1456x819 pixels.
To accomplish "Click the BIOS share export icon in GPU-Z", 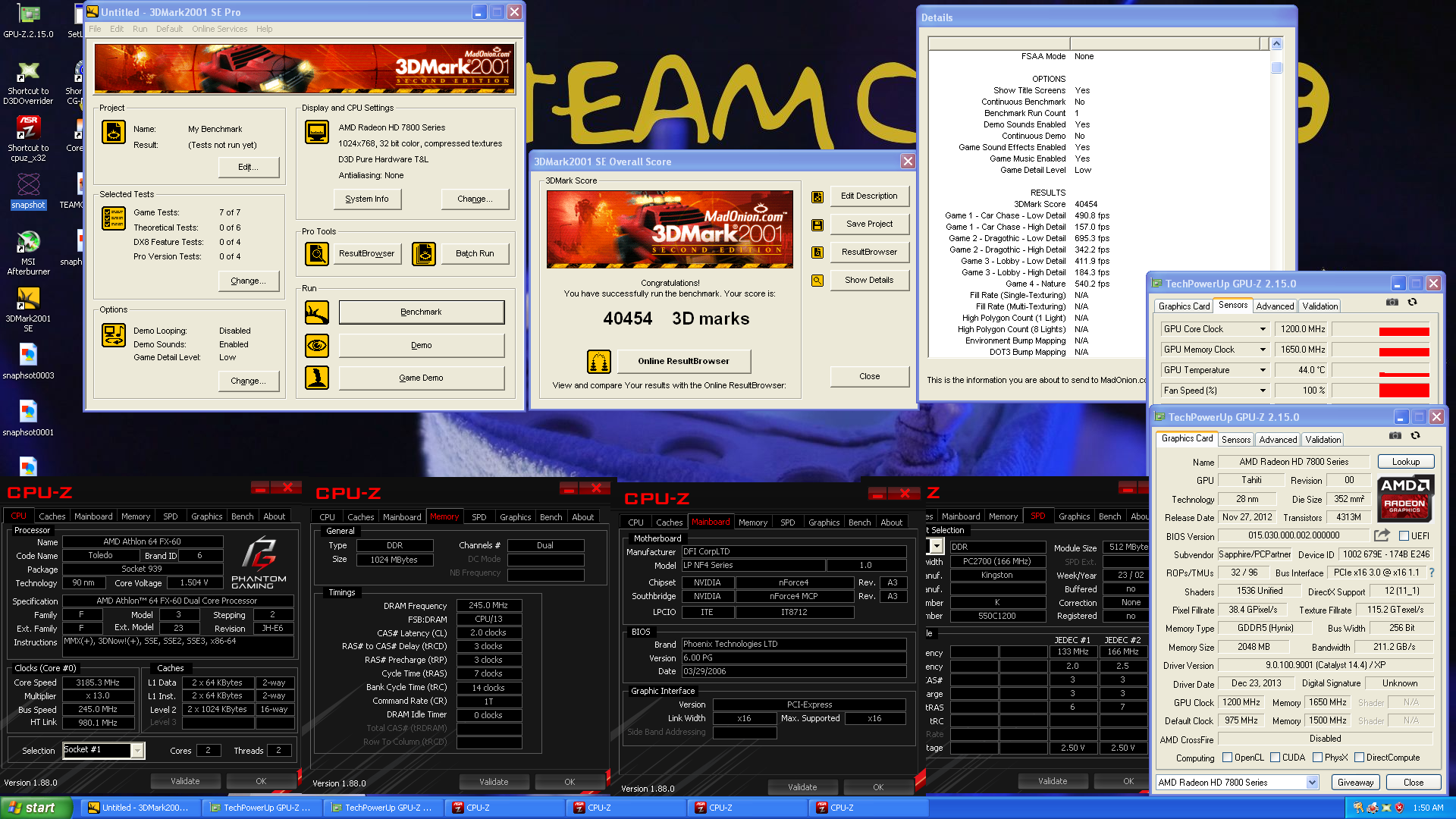I will [x=1382, y=535].
